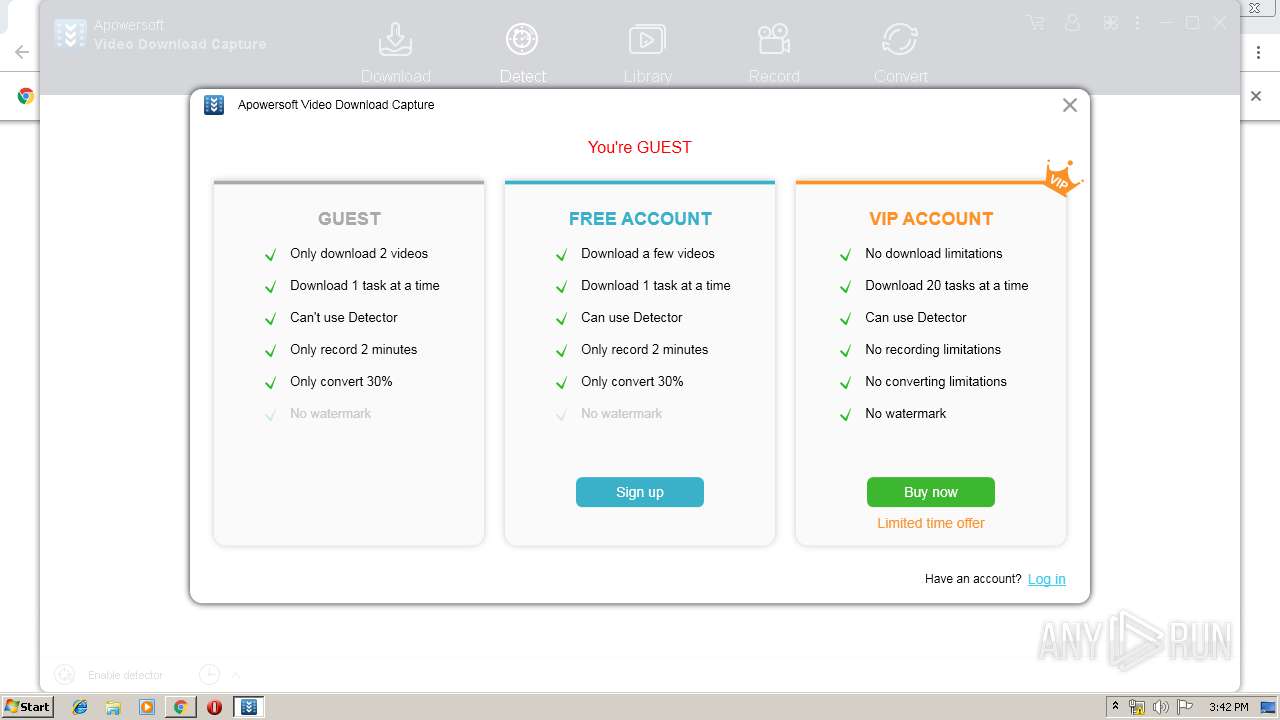This screenshot has width=1280, height=720.
Task: Click the Opera taskbar icon
Action: point(214,707)
